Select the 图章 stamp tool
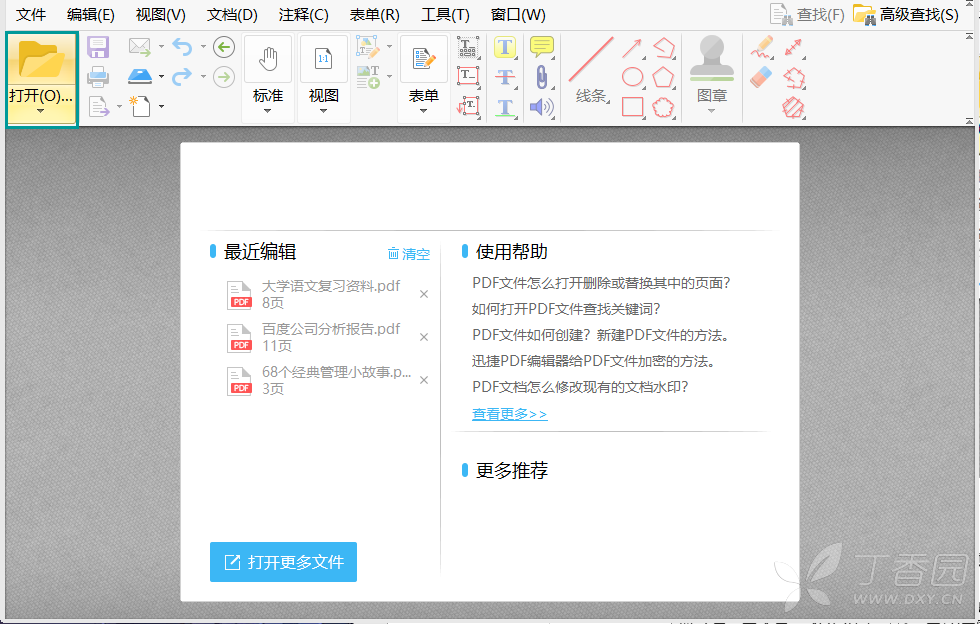This screenshot has height=624, width=980. pyautogui.click(x=711, y=58)
